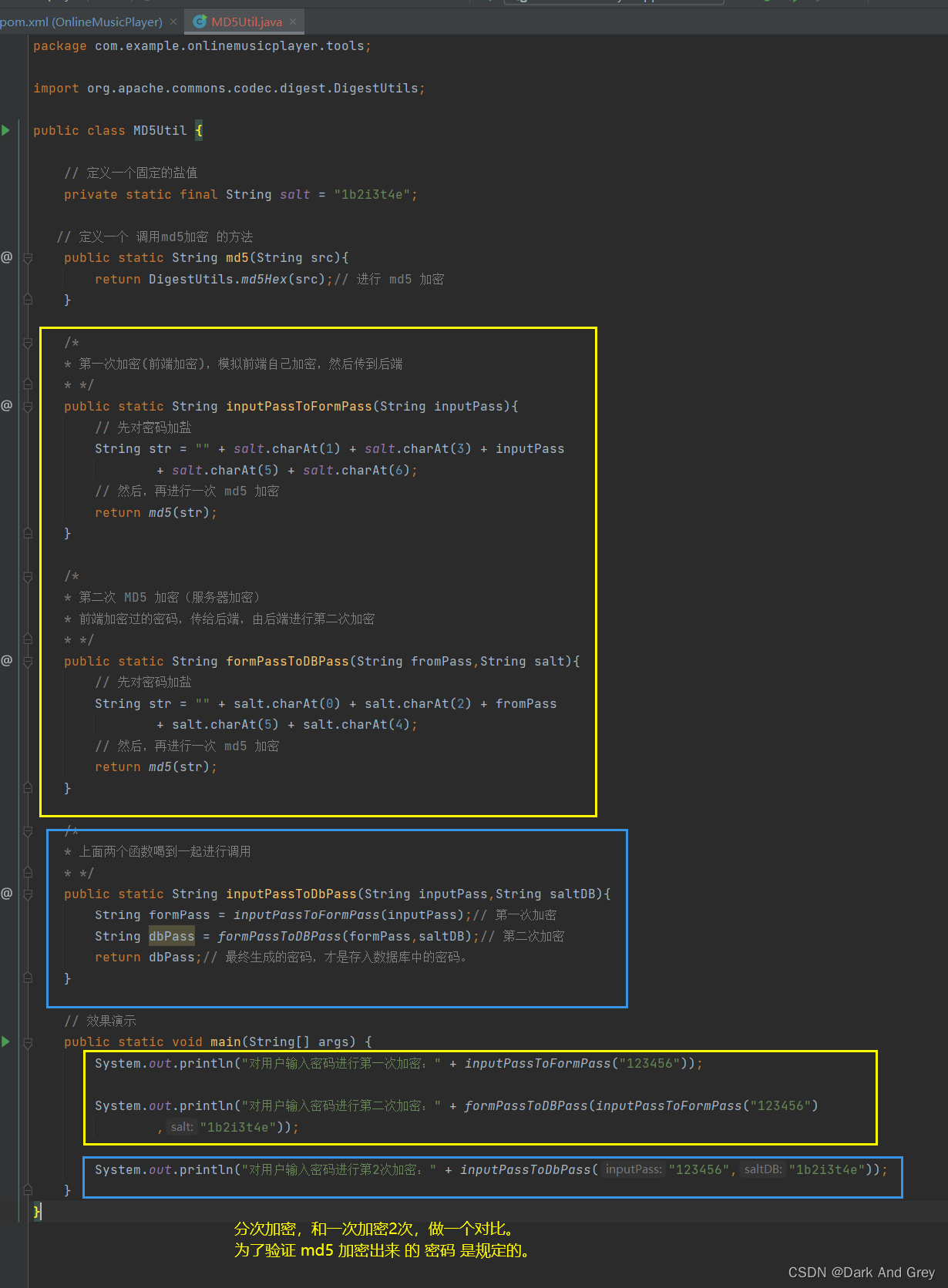Click salt.charAt(6) in the first str expression
This screenshot has width=948, height=1288.
point(357,471)
